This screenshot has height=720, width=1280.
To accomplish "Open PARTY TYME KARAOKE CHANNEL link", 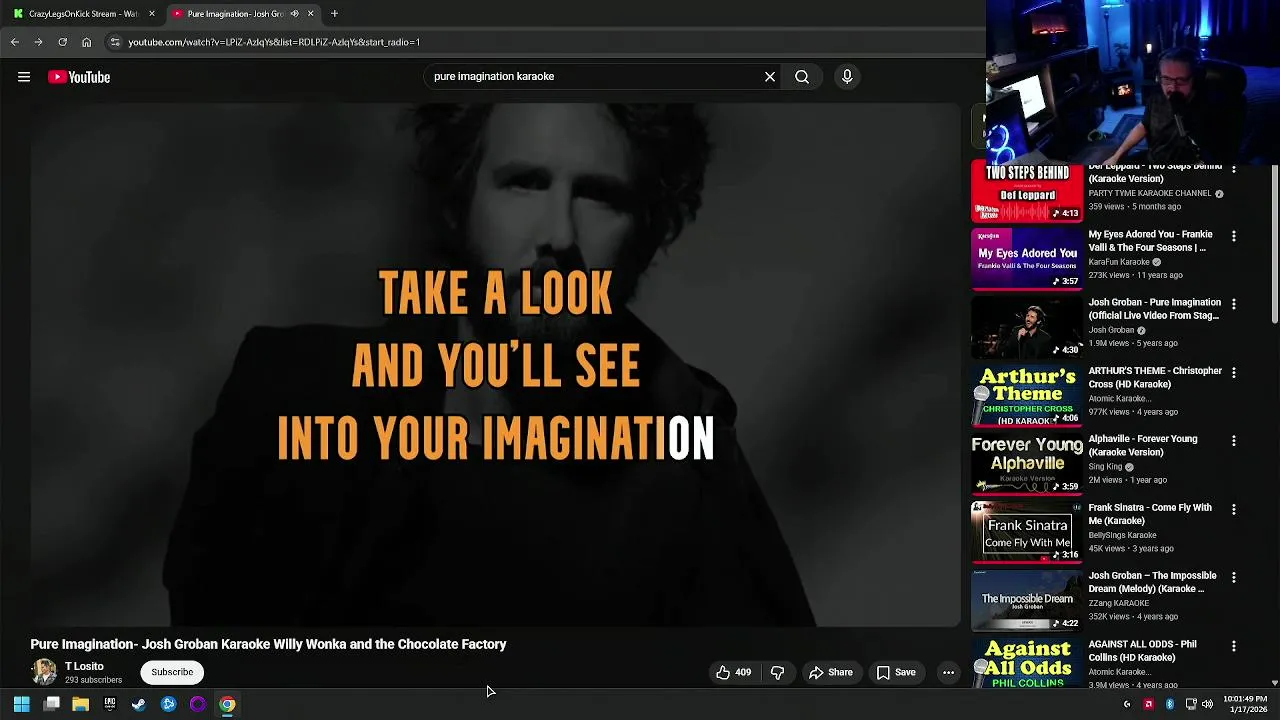I will [x=1150, y=193].
